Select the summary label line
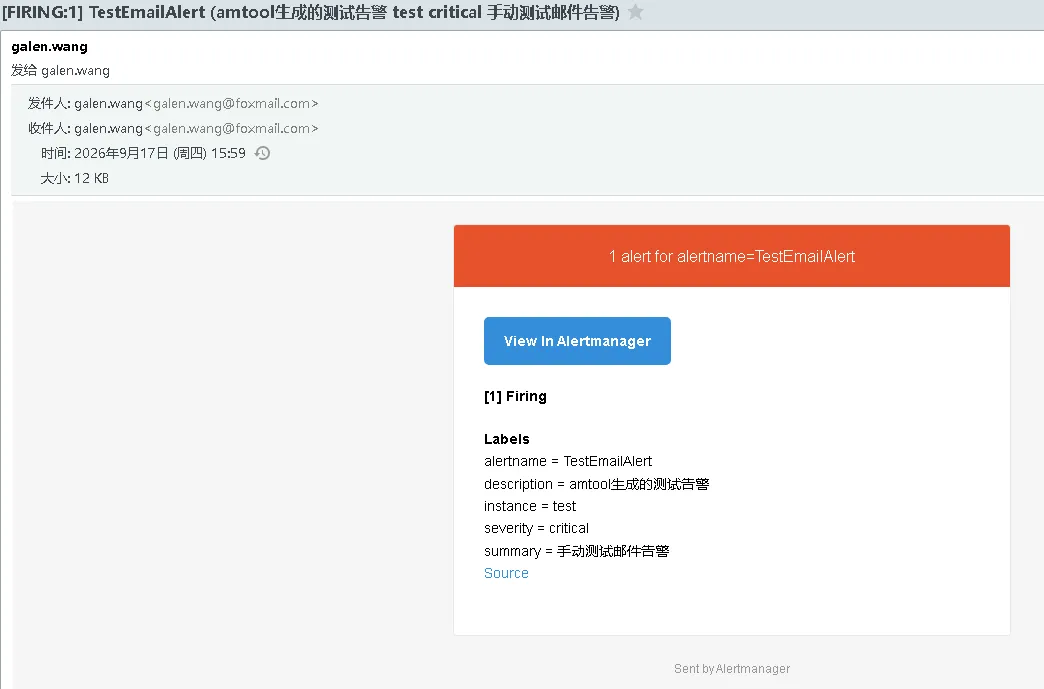The width and height of the screenshot is (1044, 689). (577, 551)
